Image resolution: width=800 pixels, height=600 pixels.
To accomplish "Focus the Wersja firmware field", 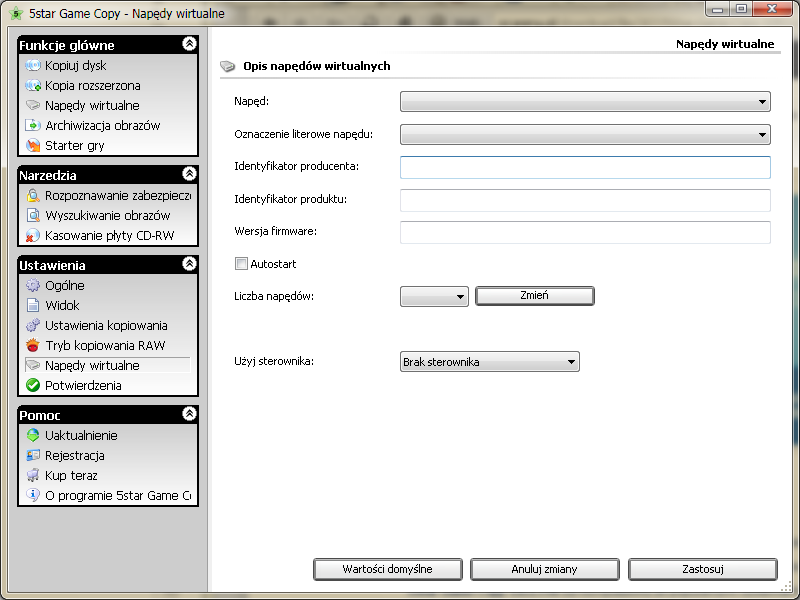I will pyautogui.click(x=585, y=232).
